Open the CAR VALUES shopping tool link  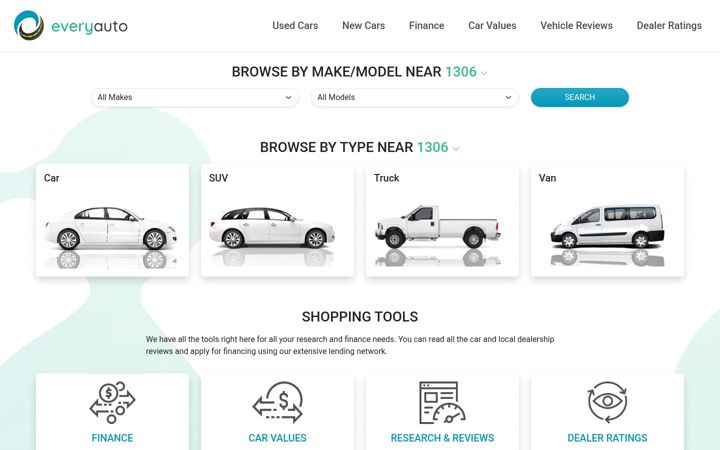coord(277,438)
